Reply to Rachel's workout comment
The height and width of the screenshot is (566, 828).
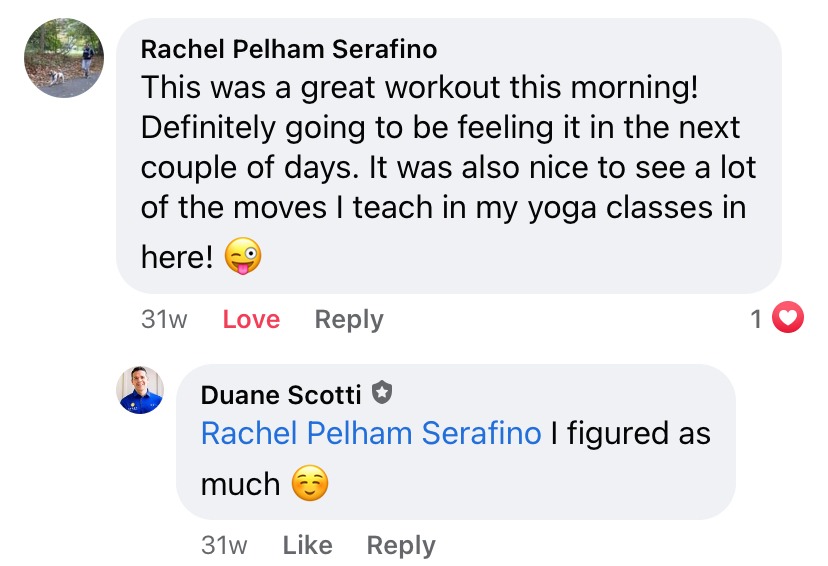[348, 320]
